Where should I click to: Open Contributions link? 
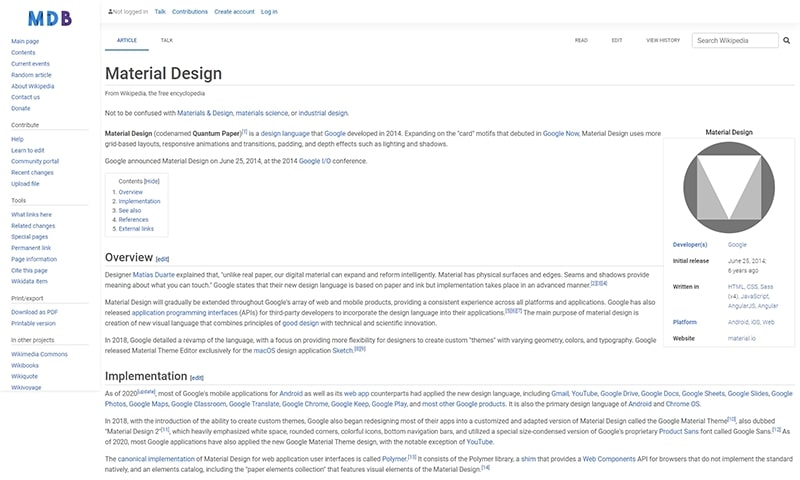(x=190, y=12)
